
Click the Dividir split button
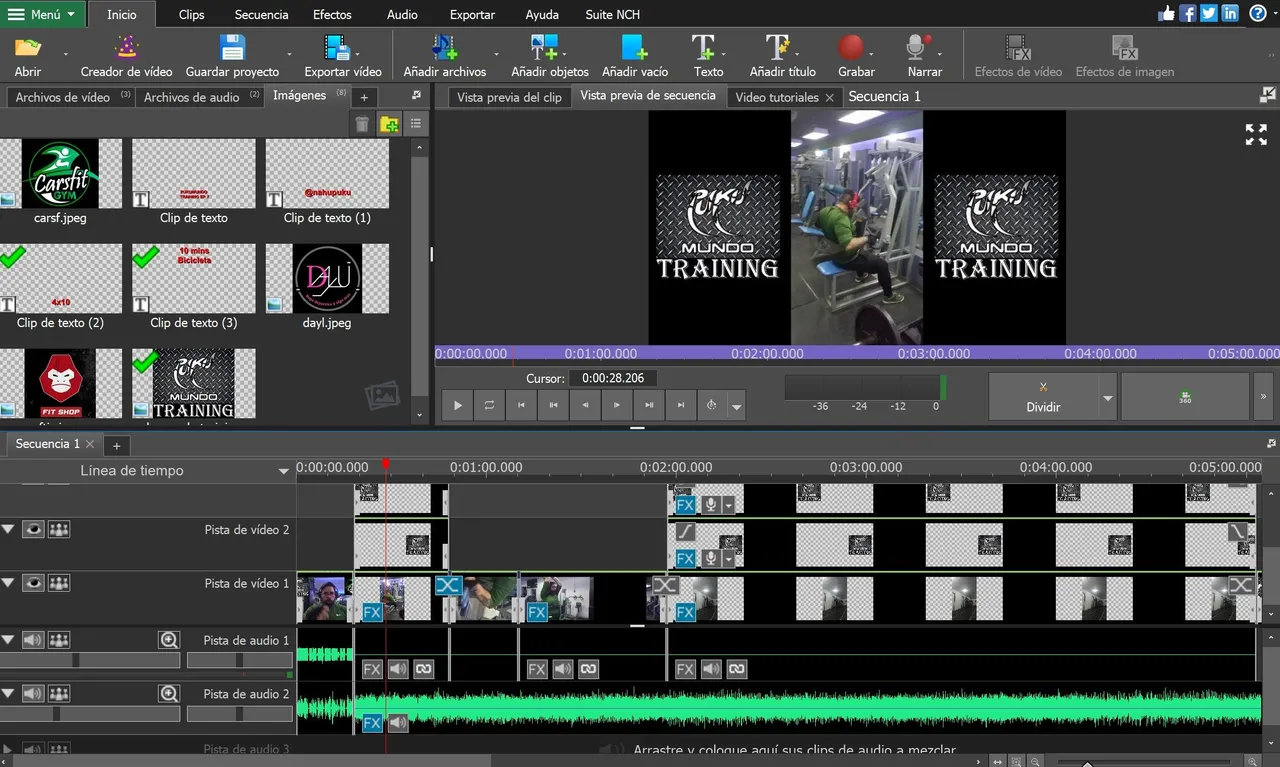click(1042, 397)
